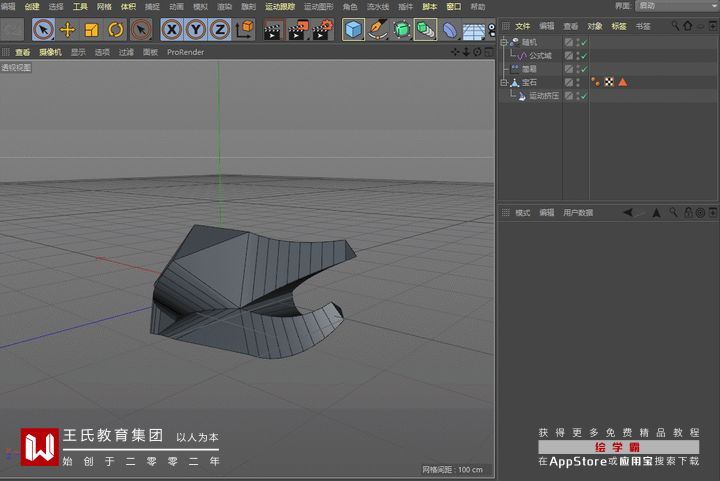Viewport: 720px width, 481px height.
Task: Toggle green checkmark for 随机
Action: click(584, 42)
